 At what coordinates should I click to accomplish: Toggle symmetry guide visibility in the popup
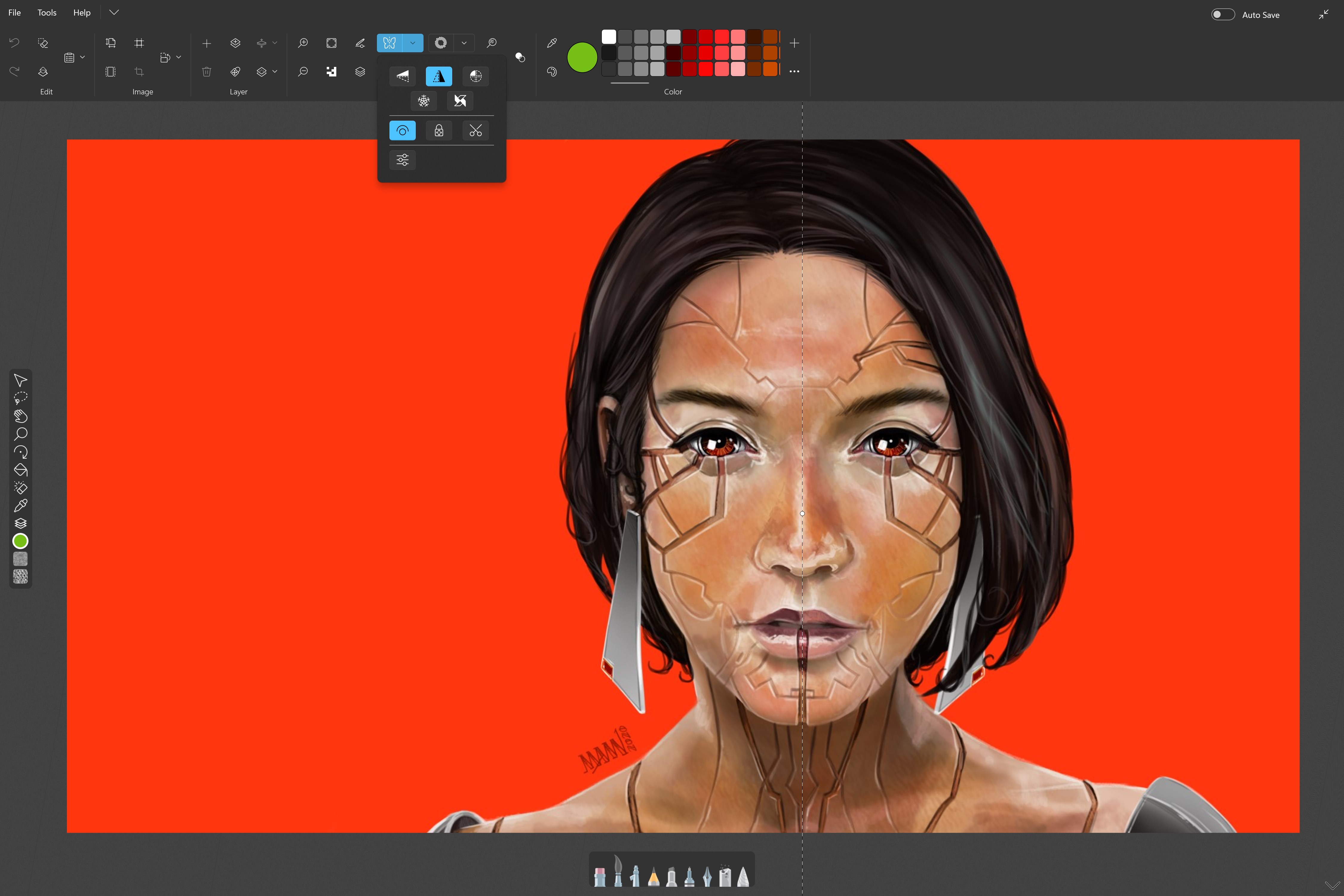pyautogui.click(x=402, y=130)
